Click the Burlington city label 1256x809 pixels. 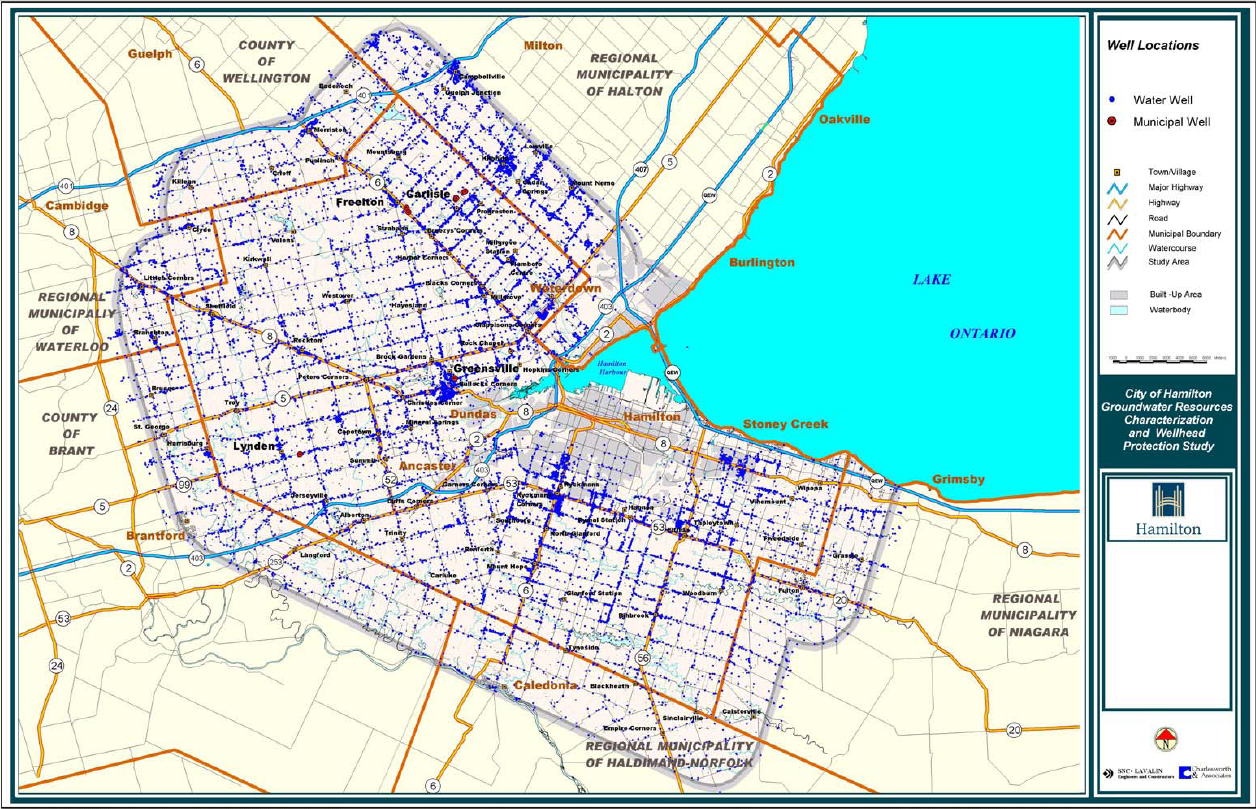click(761, 263)
